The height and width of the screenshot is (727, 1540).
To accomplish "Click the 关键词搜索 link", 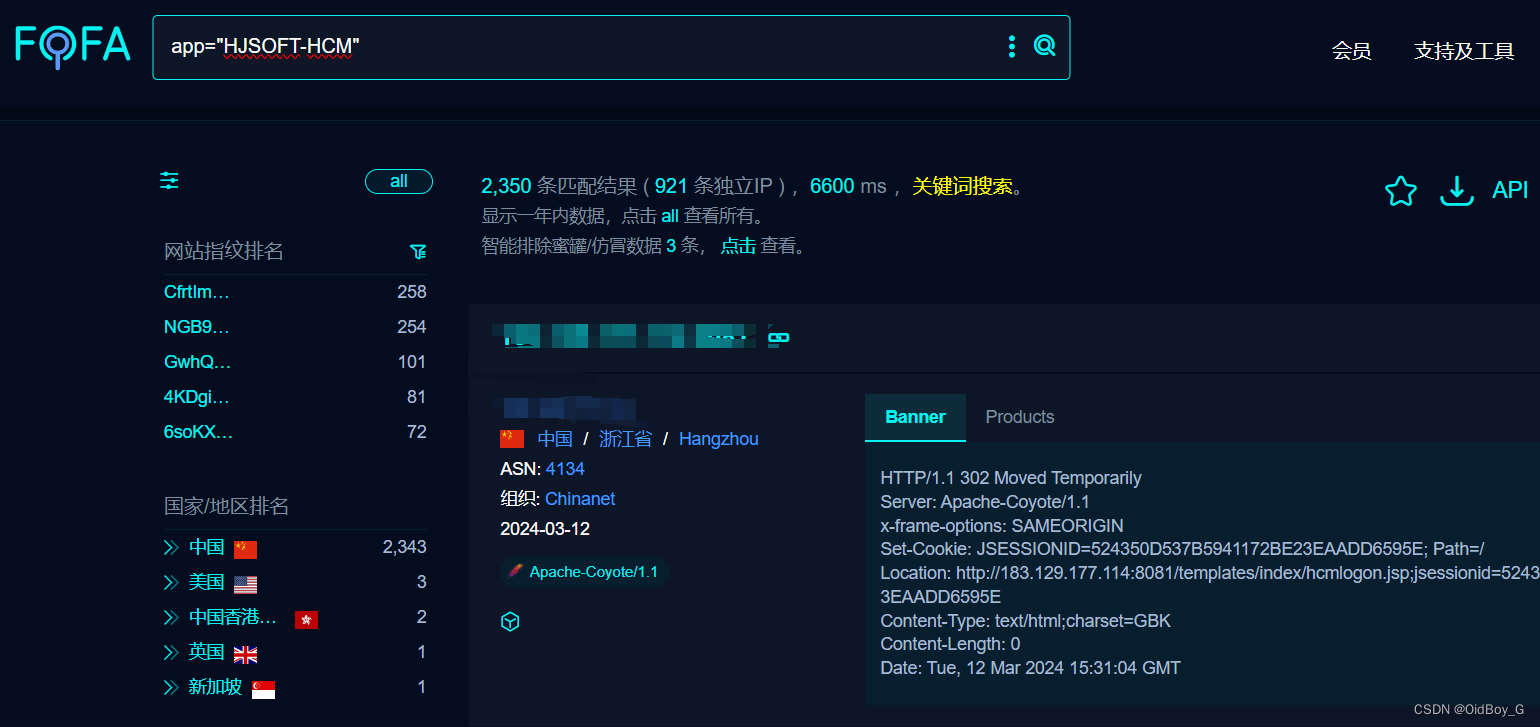I will (x=962, y=186).
